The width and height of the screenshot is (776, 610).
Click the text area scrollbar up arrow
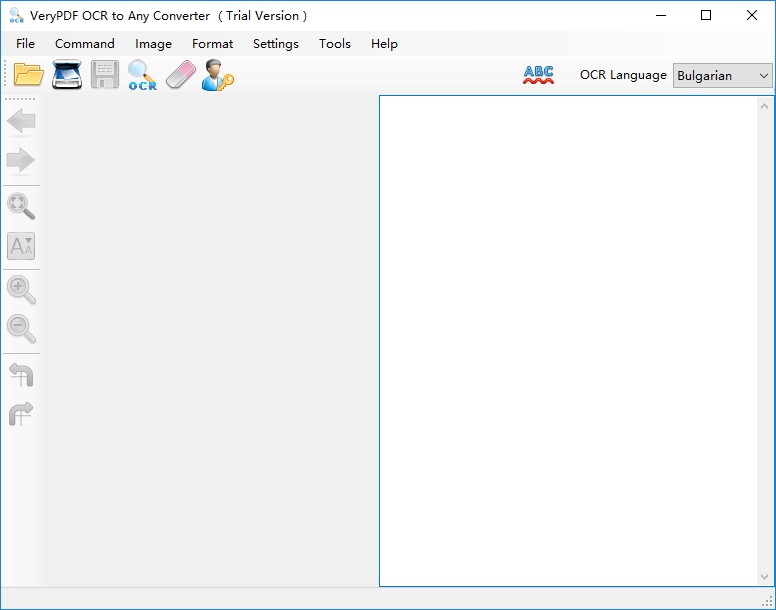click(x=764, y=106)
